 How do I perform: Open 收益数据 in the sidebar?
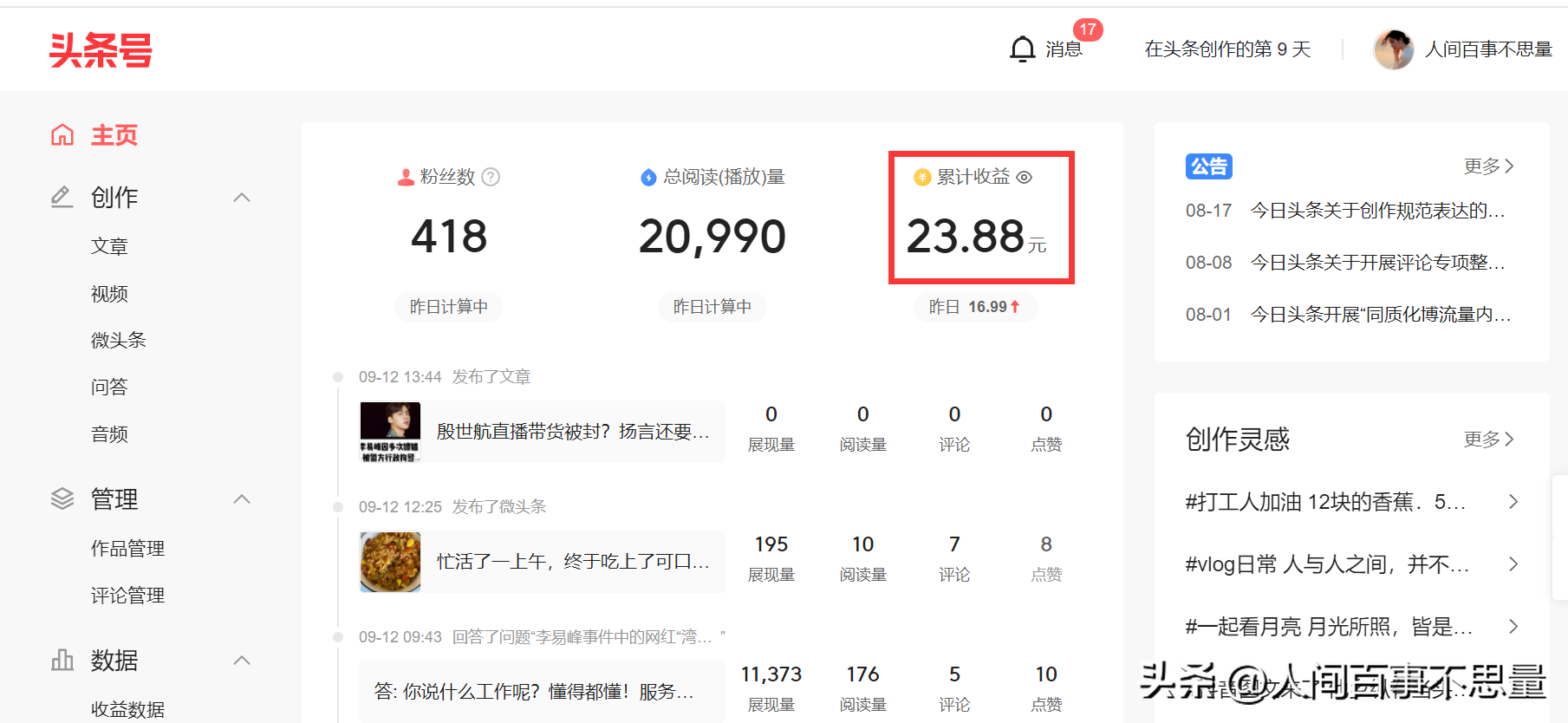(x=127, y=709)
